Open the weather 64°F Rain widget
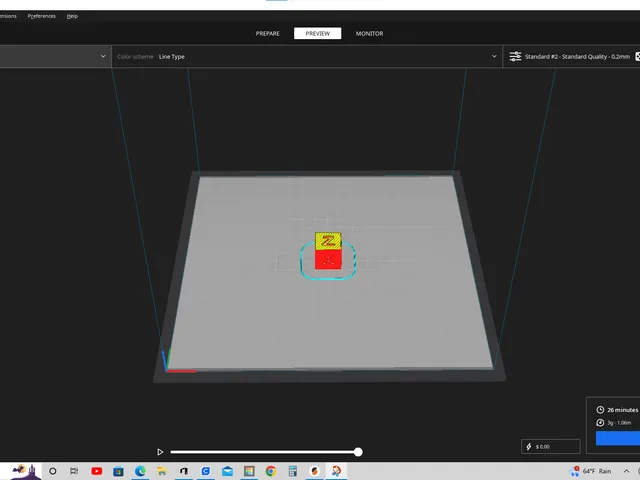 (x=591, y=471)
